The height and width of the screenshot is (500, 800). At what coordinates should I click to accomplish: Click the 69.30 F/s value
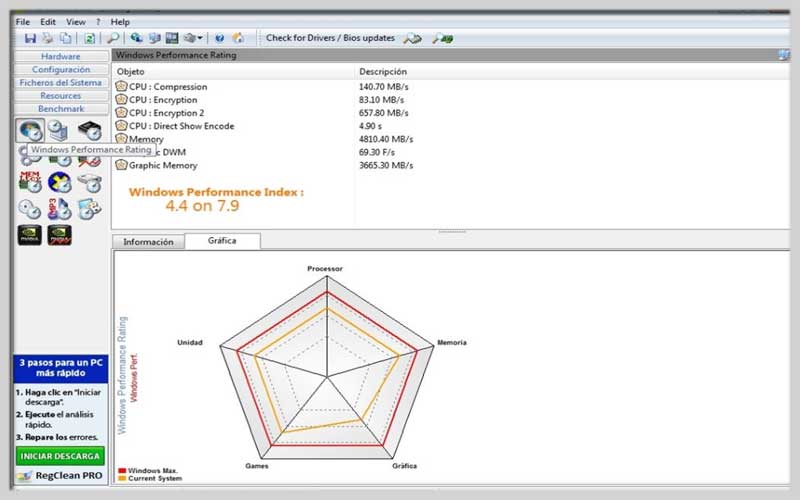tap(377, 152)
